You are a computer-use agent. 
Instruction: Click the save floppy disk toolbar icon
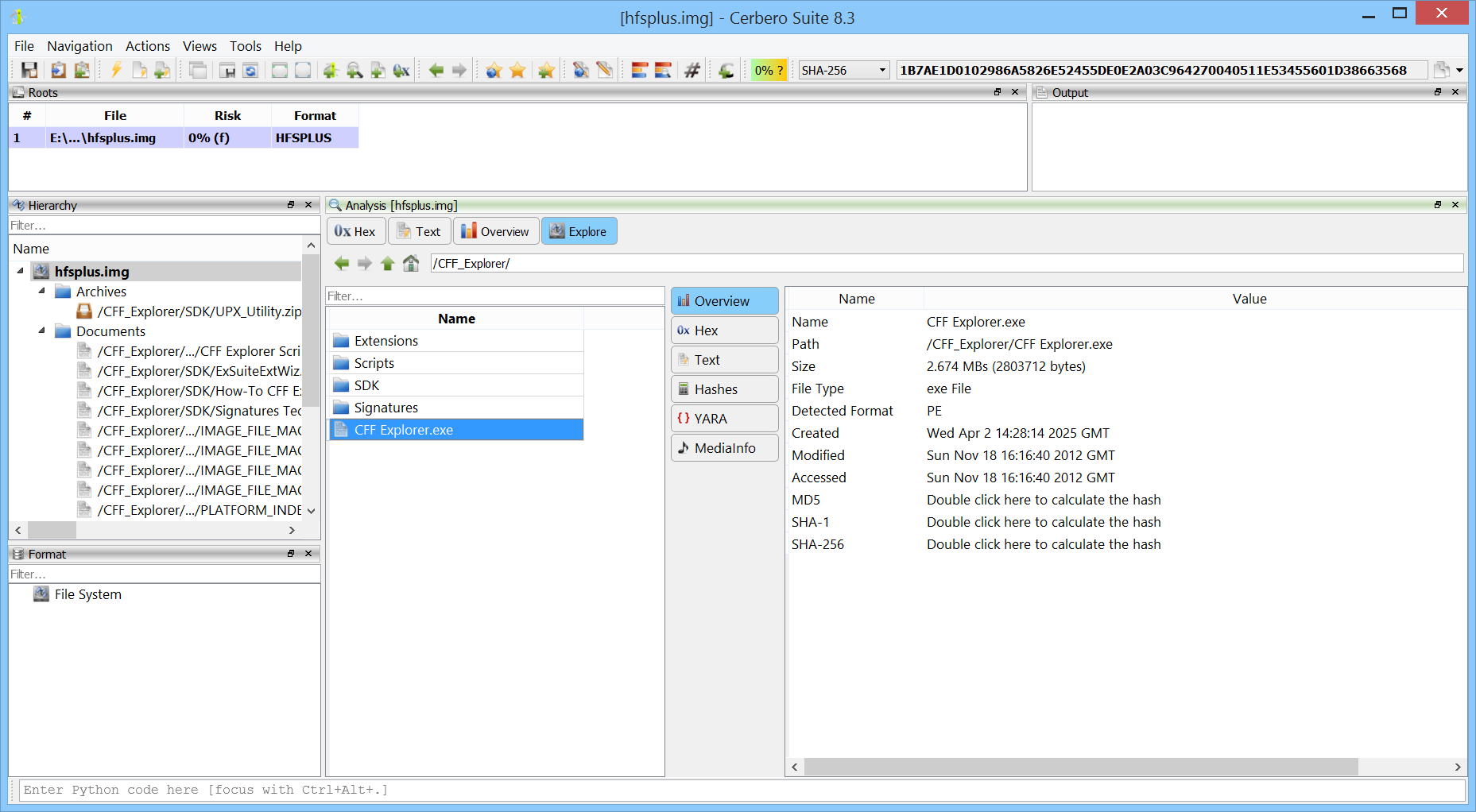(x=29, y=70)
